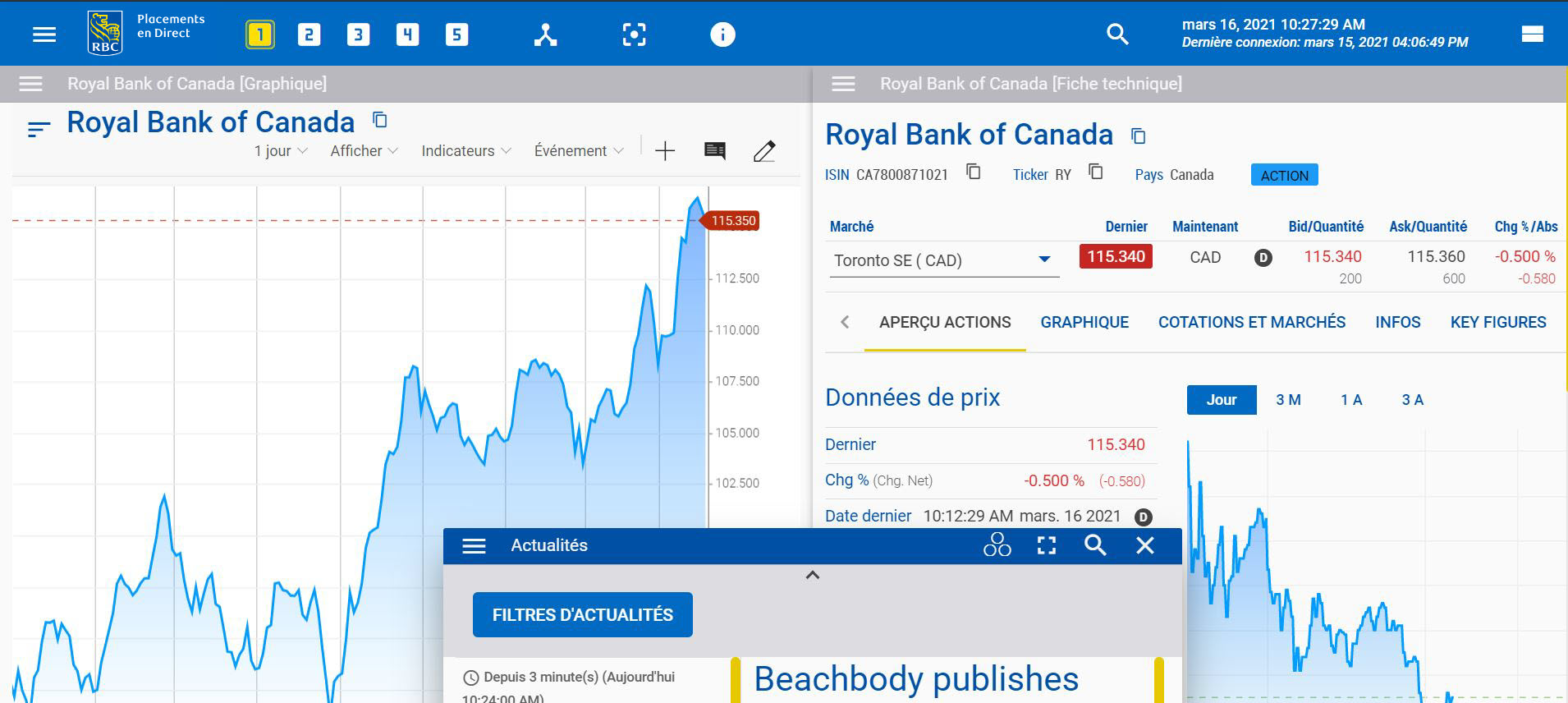Click the Chg % value -0.500 % in the table

[1524, 257]
